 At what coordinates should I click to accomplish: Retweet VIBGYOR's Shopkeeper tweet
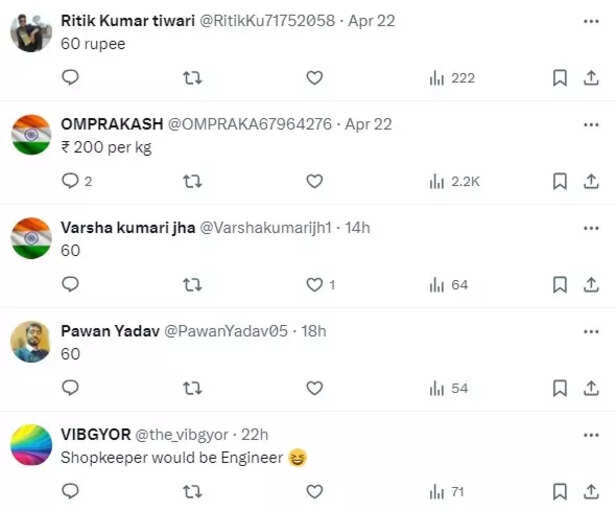pyautogui.click(x=193, y=491)
